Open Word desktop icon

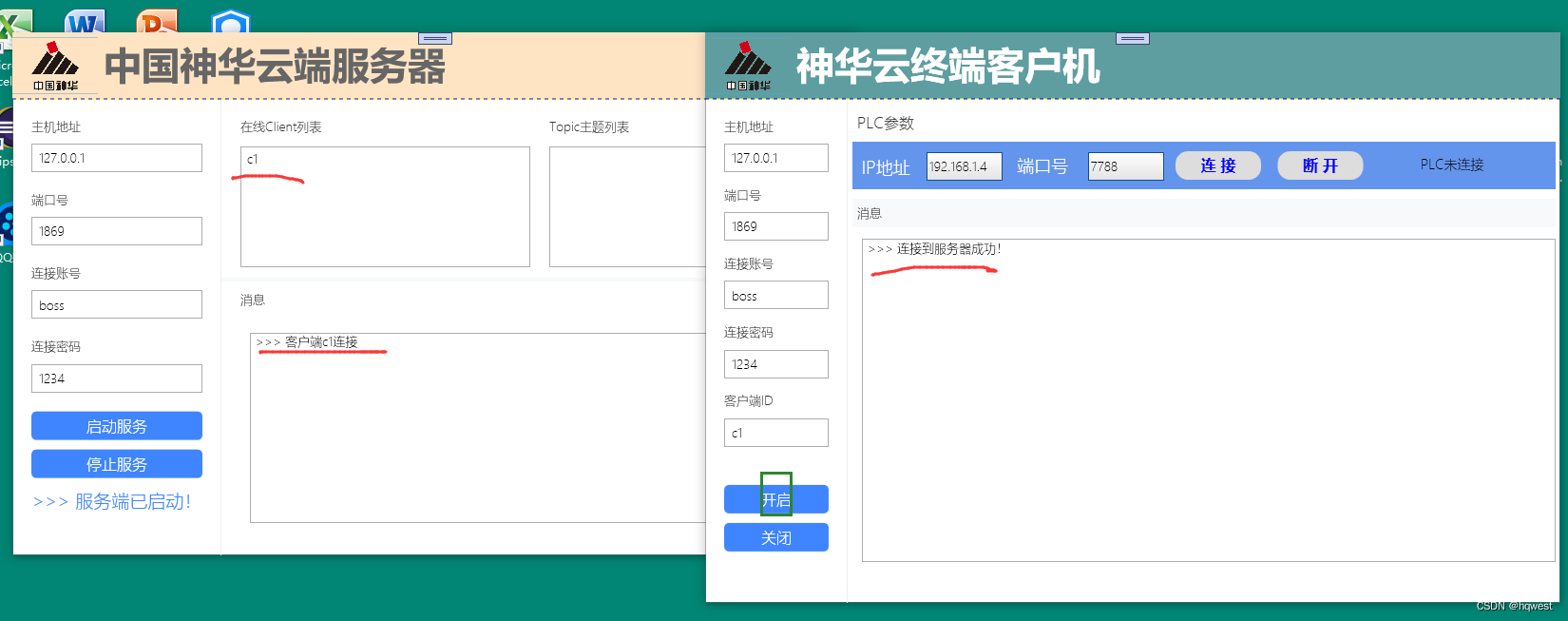click(x=84, y=20)
